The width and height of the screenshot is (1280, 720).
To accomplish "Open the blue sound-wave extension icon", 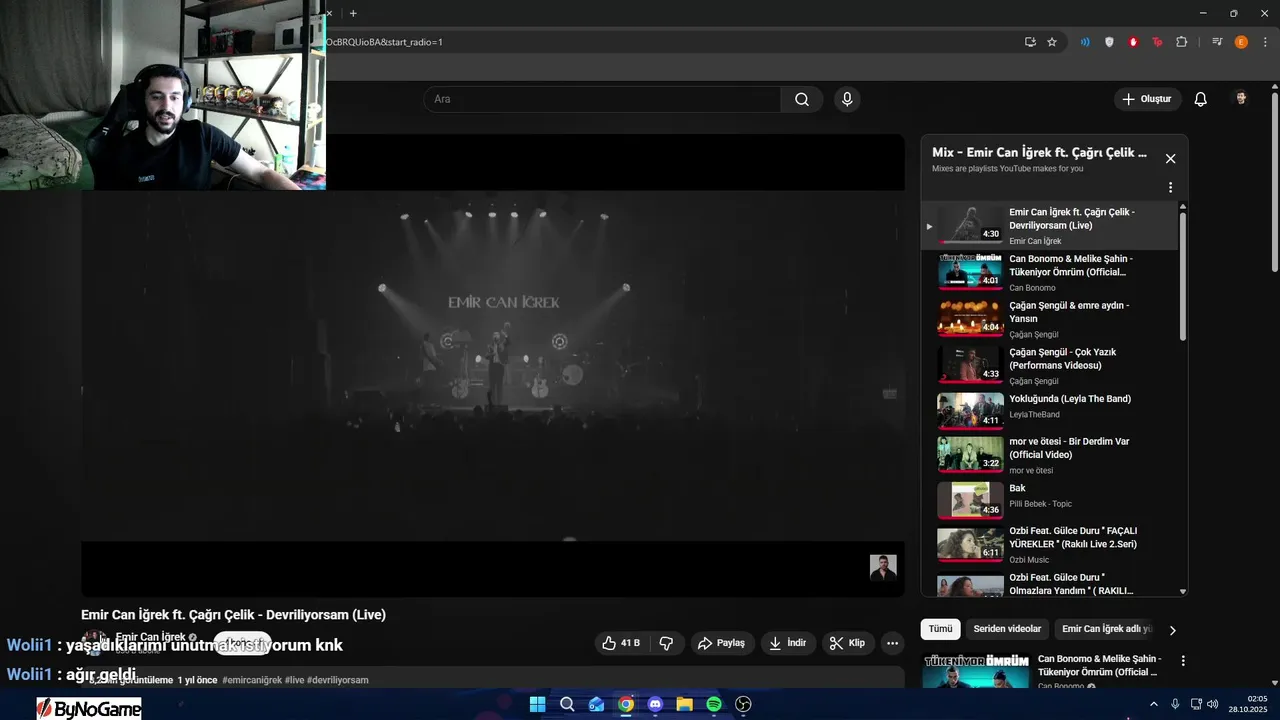I will (x=1085, y=42).
